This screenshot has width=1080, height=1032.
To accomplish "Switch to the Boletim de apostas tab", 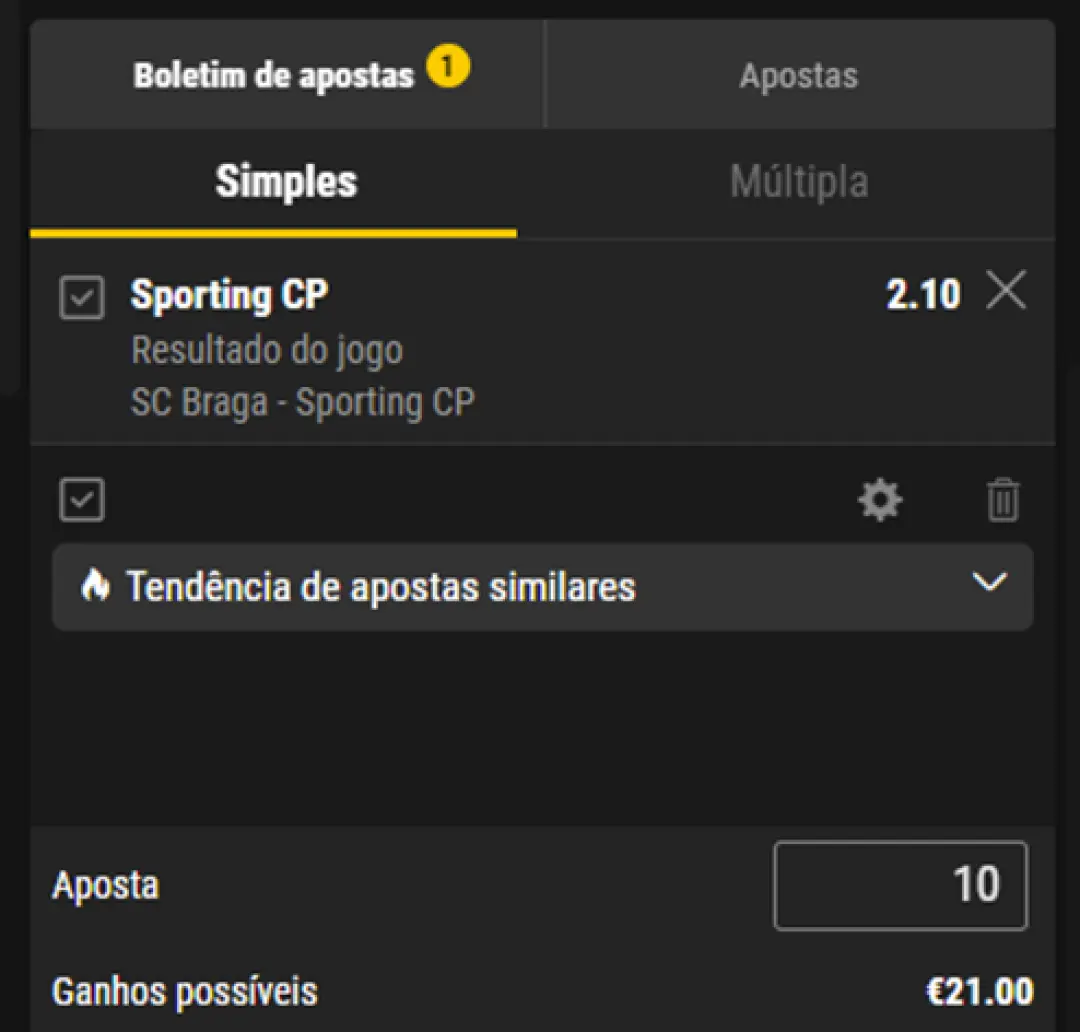I will point(274,75).
